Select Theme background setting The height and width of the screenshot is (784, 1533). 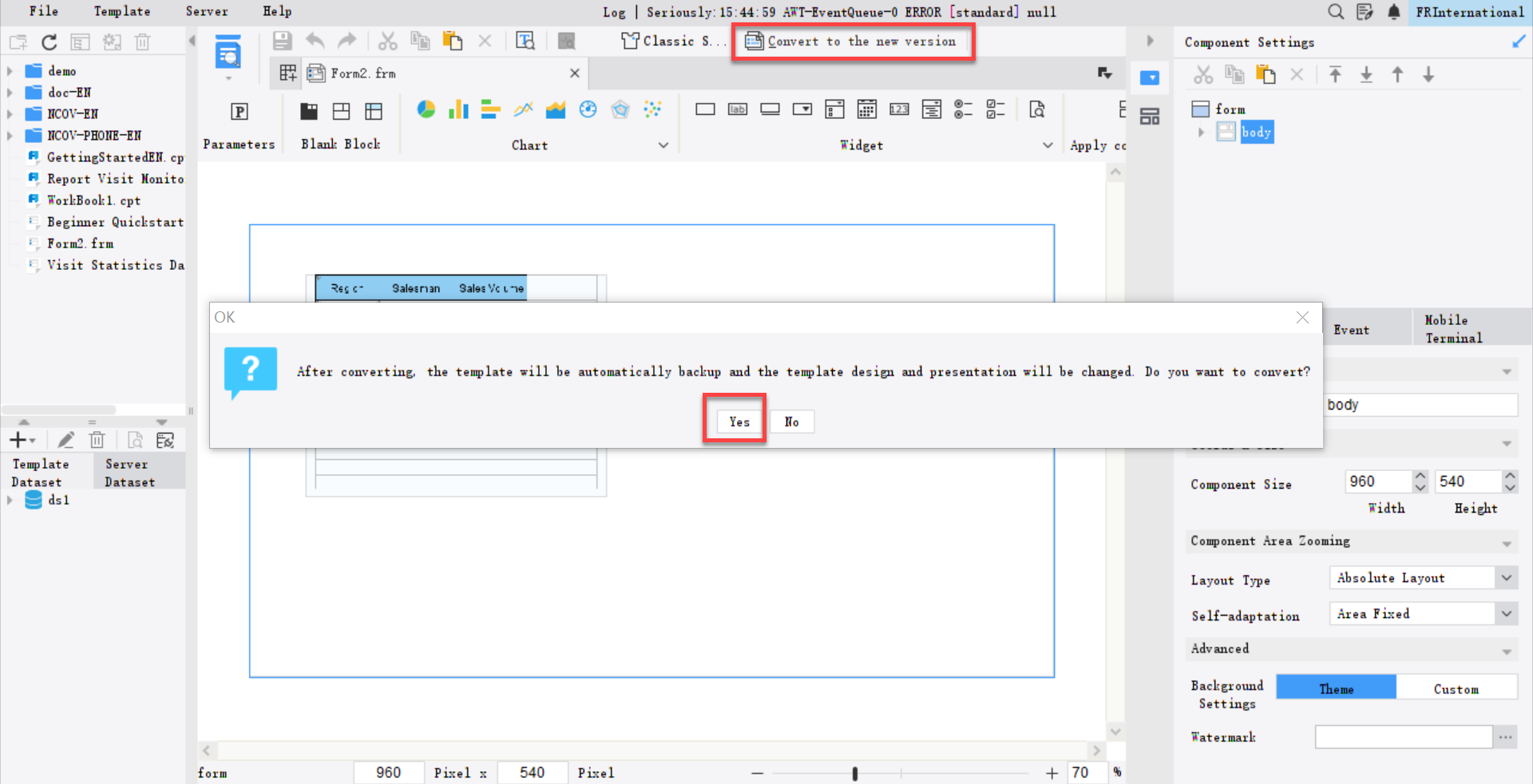[1336, 688]
